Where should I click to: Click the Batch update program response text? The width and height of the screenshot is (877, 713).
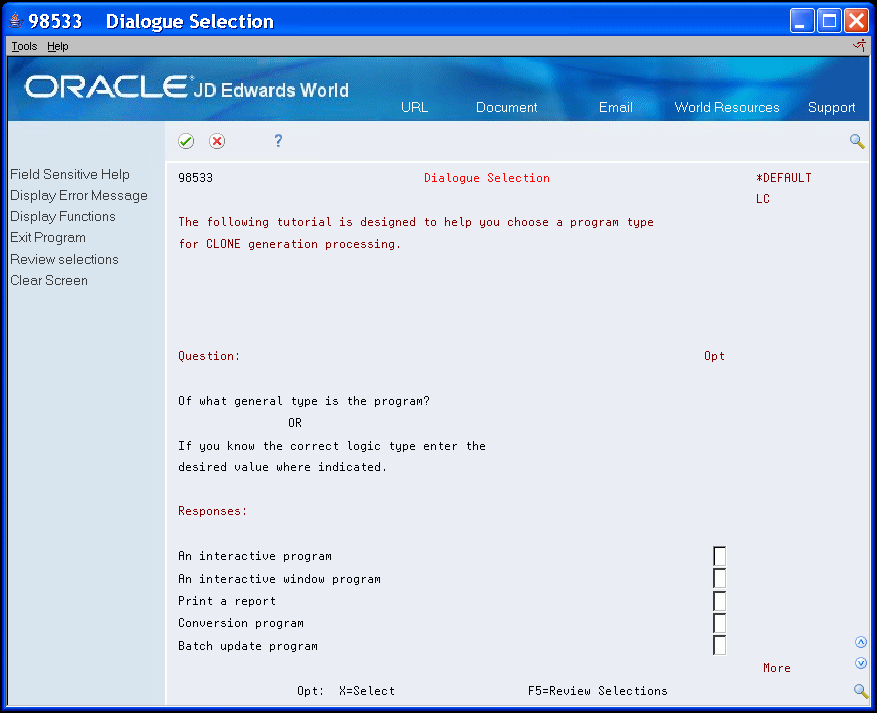click(248, 646)
